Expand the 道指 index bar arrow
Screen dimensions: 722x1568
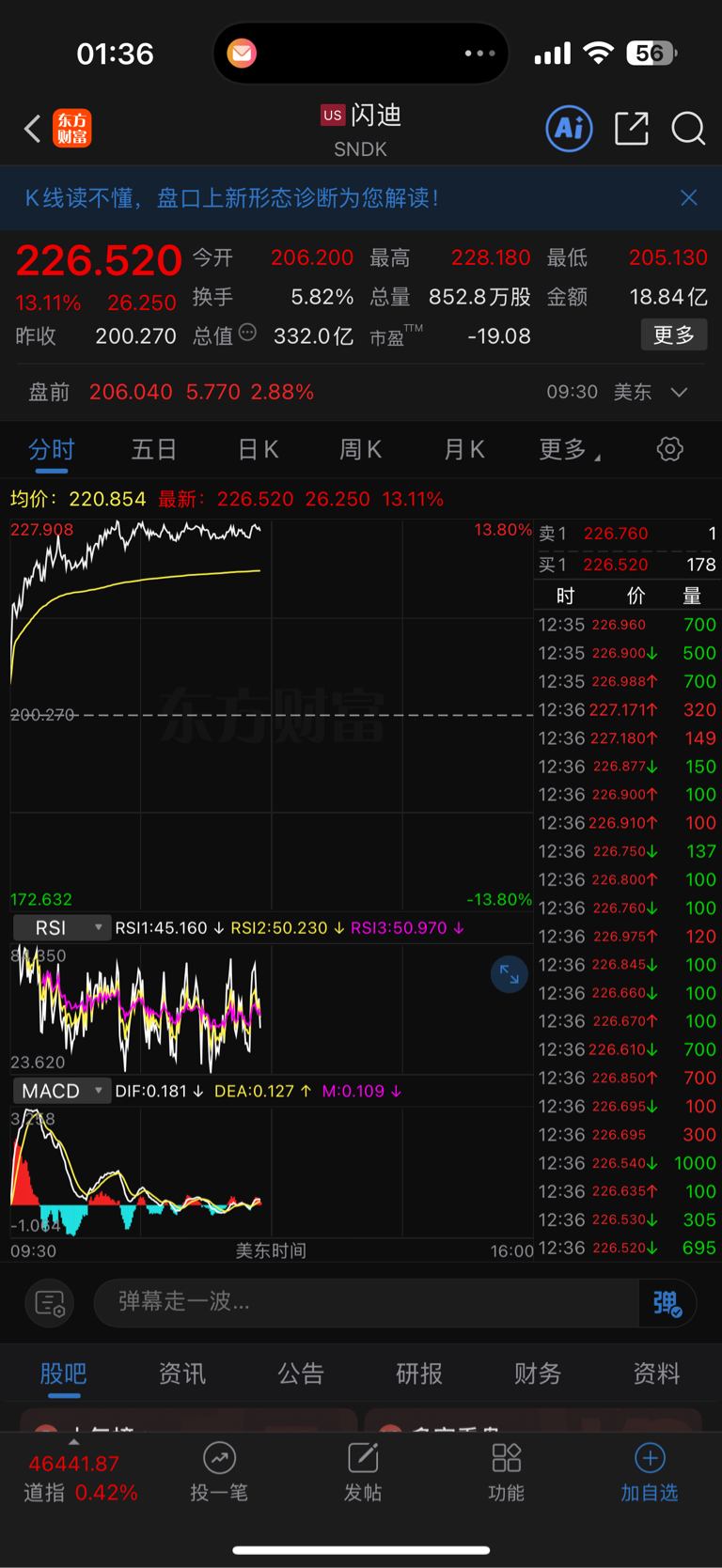(x=74, y=1441)
